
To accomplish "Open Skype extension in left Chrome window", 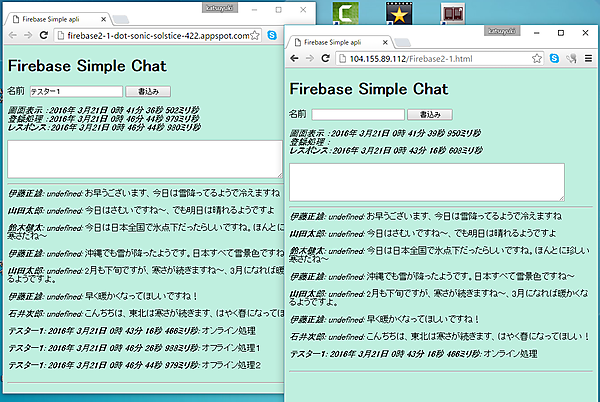I will pos(272,35).
